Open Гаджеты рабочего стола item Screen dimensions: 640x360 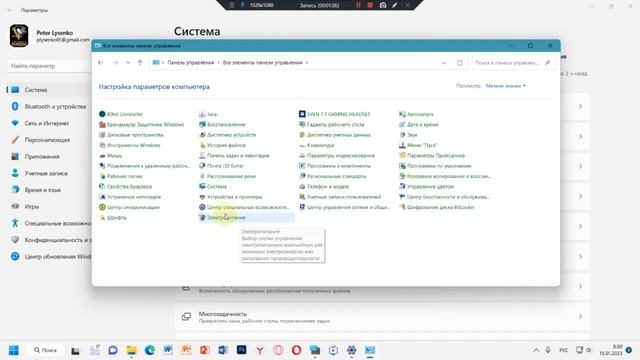(331, 124)
